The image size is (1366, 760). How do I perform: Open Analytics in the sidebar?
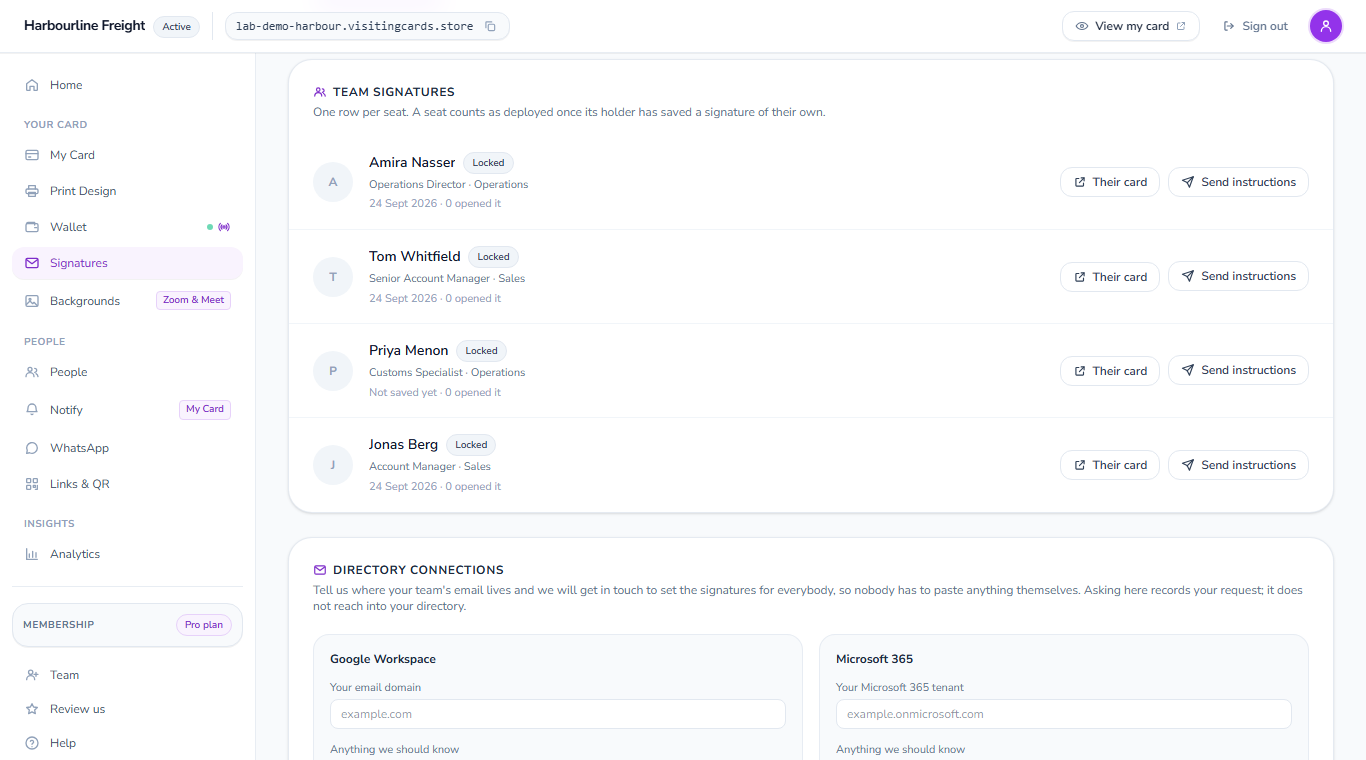pos(127,554)
